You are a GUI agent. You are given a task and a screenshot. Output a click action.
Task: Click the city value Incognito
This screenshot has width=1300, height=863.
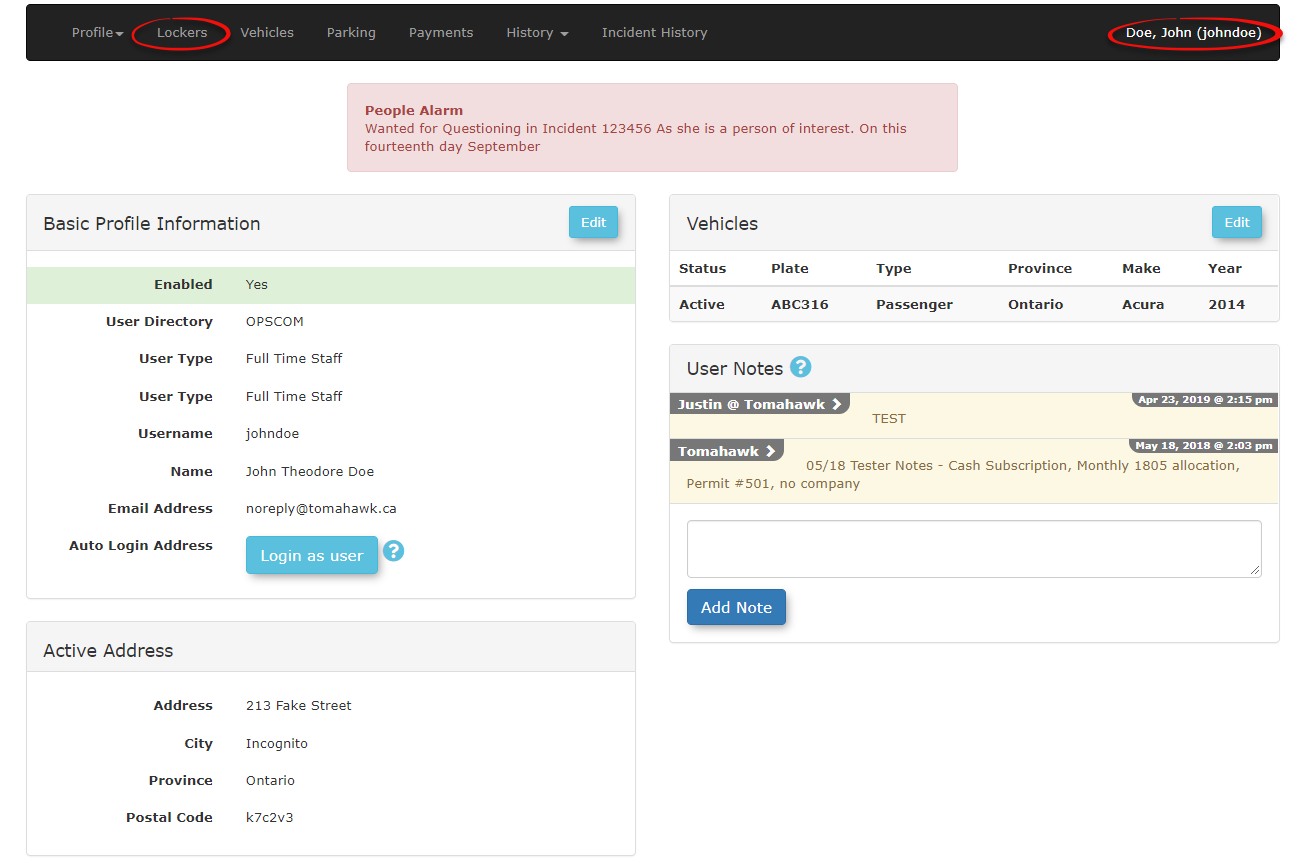pos(277,743)
